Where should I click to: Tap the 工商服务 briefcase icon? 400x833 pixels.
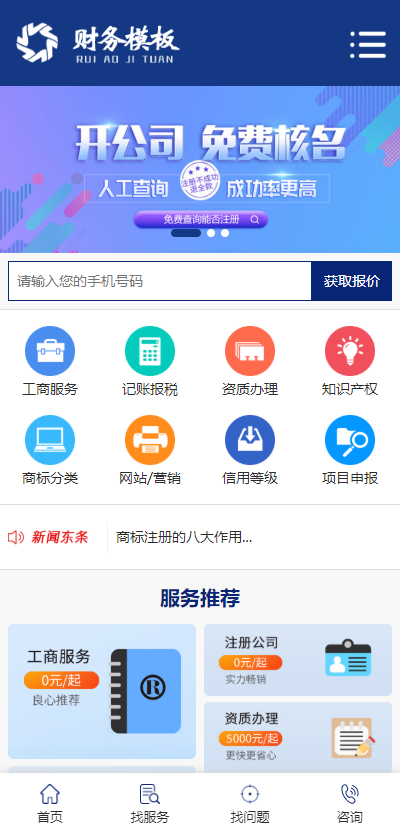point(50,351)
